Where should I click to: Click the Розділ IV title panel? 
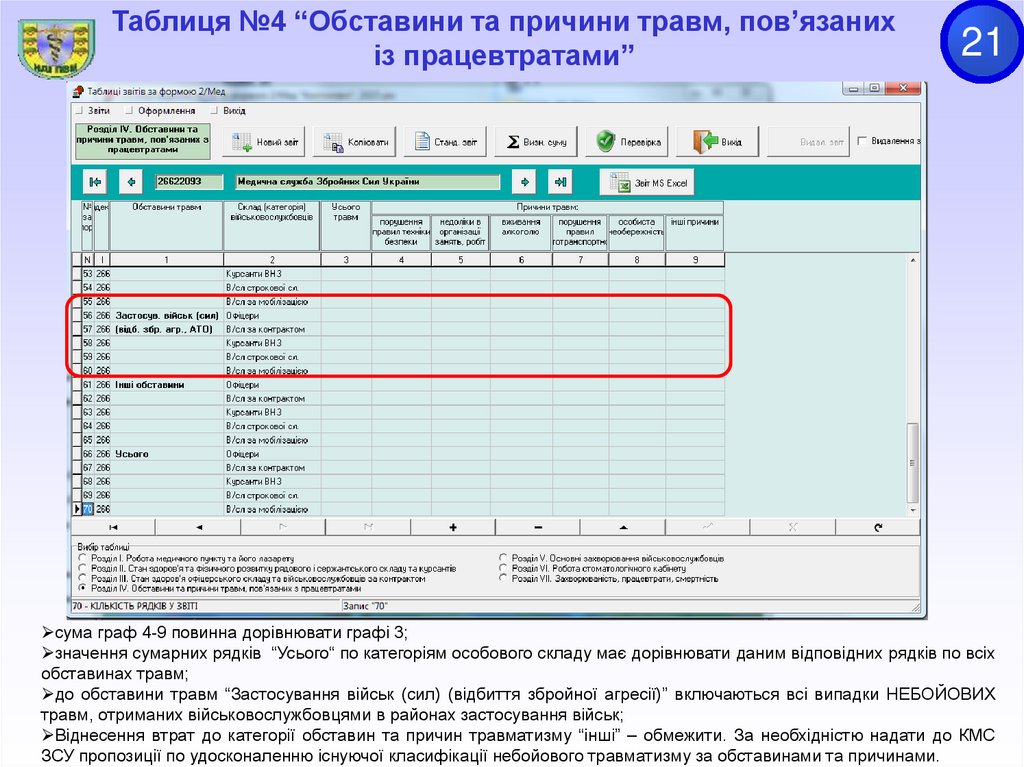pos(142,141)
